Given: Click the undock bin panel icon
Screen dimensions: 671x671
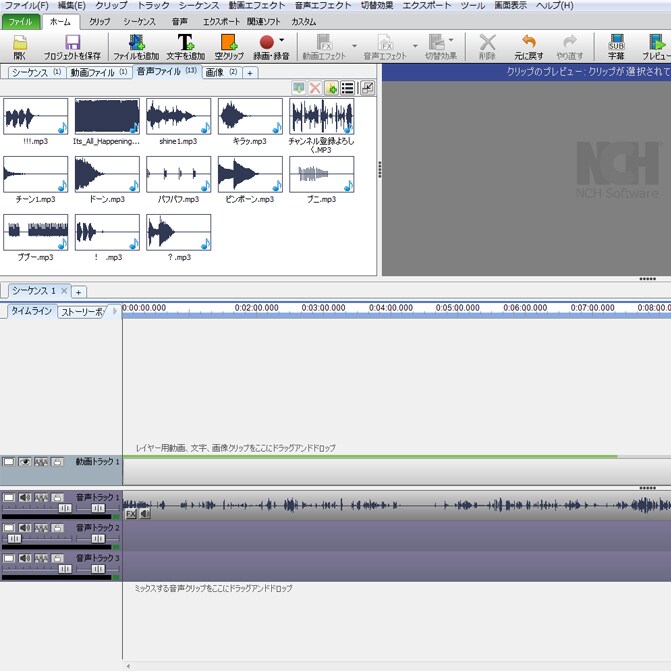Looking at the screenshot, I should (x=368, y=88).
